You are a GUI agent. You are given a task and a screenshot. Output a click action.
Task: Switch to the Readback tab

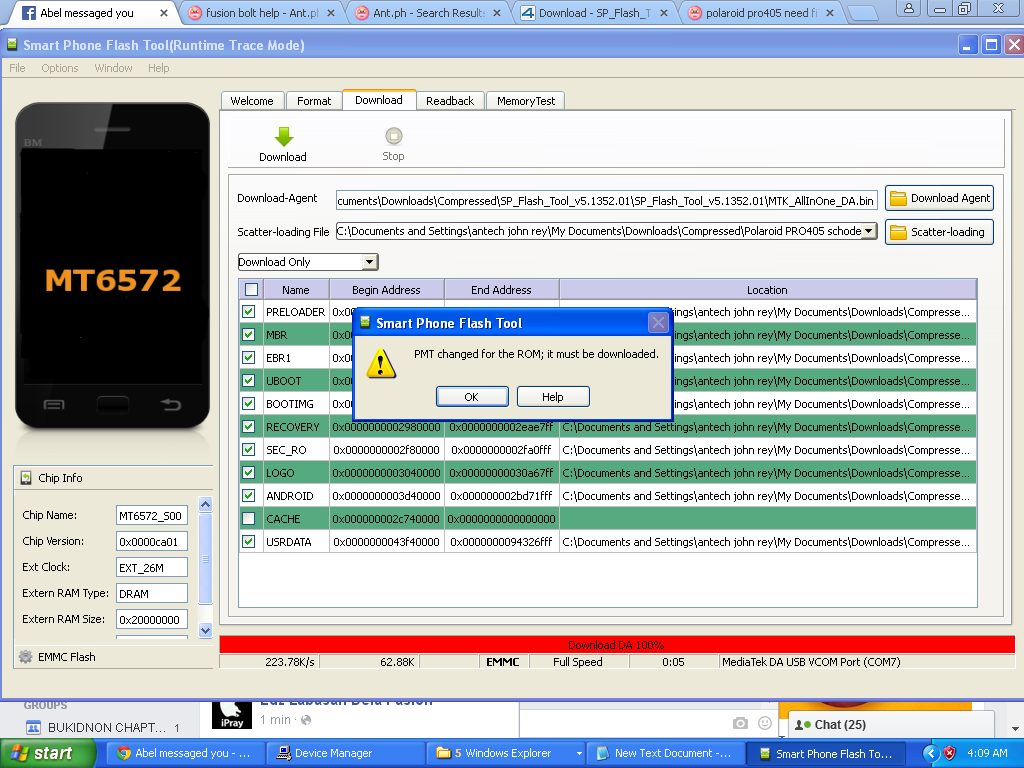(x=450, y=101)
